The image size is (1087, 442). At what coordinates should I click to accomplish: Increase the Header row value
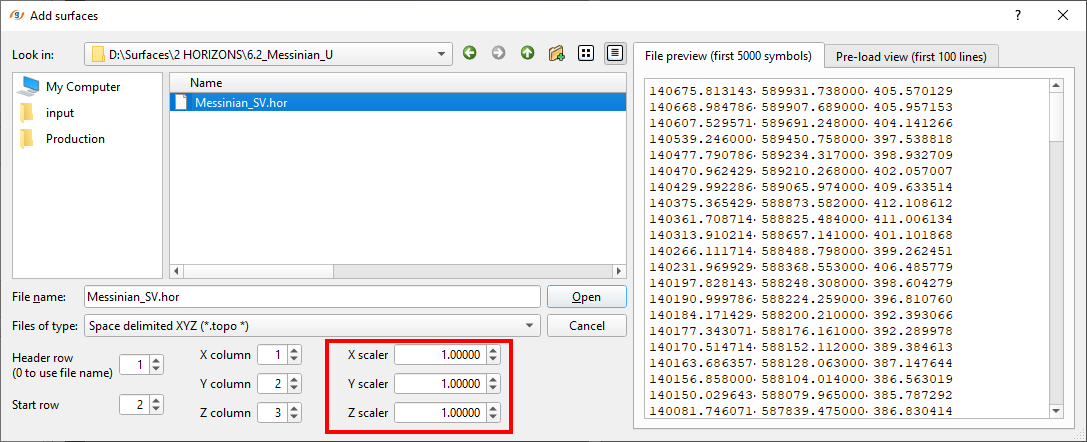(156, 360)
